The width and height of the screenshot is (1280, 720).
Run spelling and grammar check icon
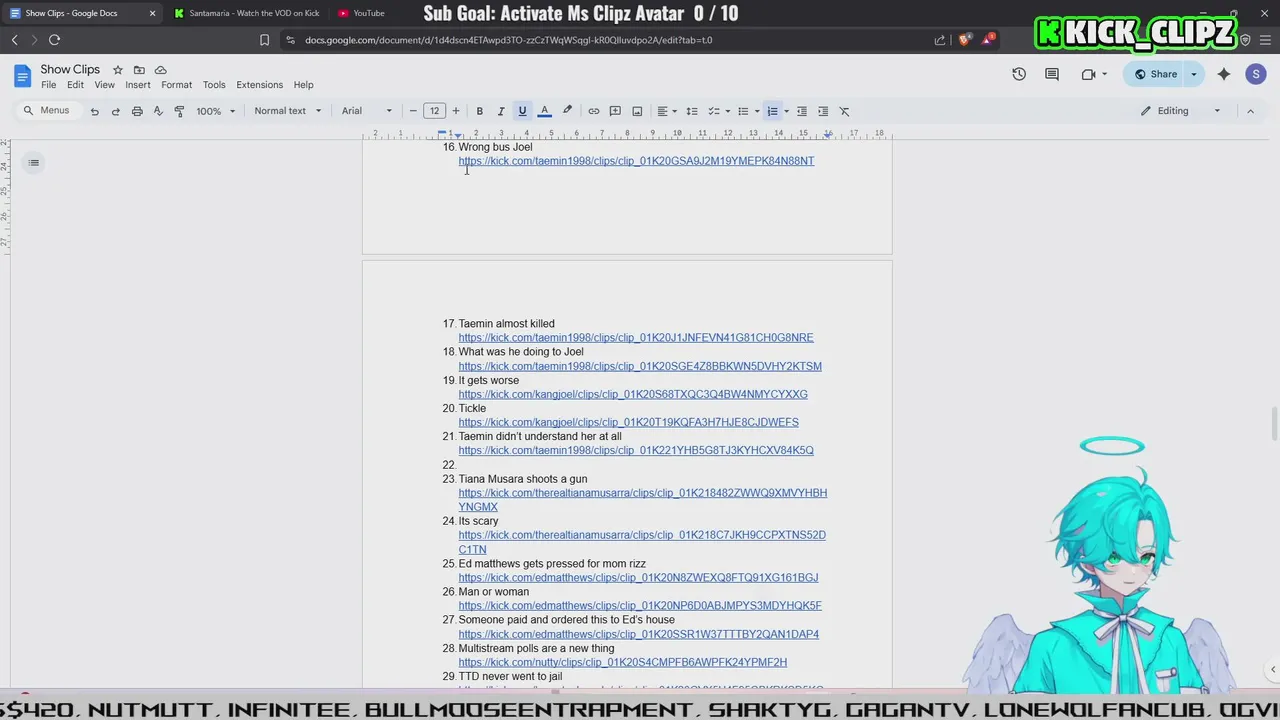click(158, 111)
